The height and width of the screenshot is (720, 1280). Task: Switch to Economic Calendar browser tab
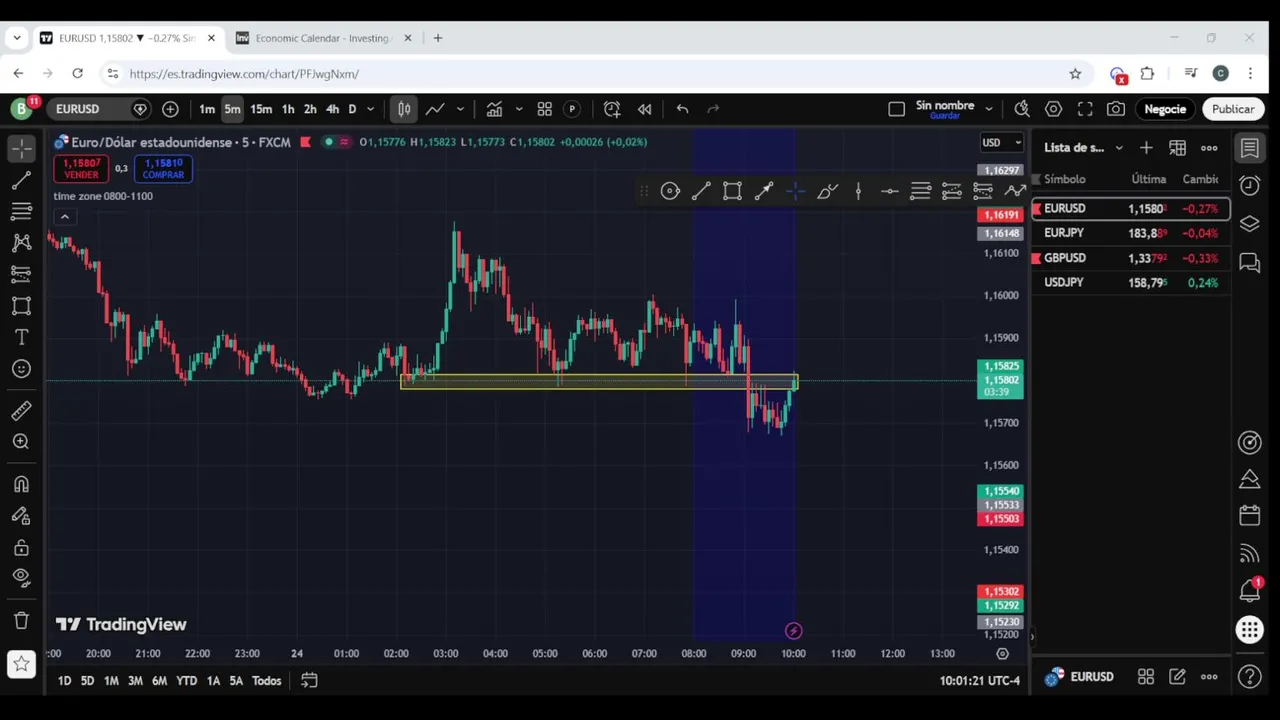321,38
